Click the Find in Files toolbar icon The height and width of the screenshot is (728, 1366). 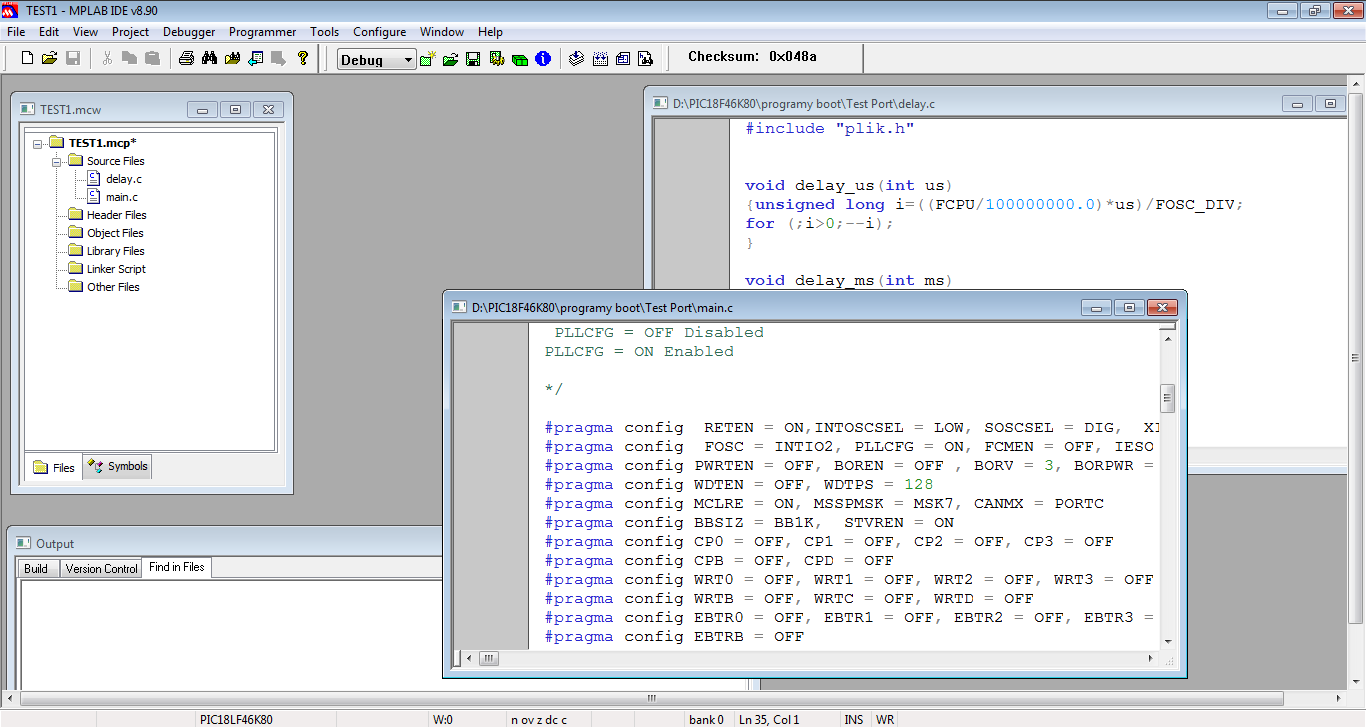(x=232, y=59)
